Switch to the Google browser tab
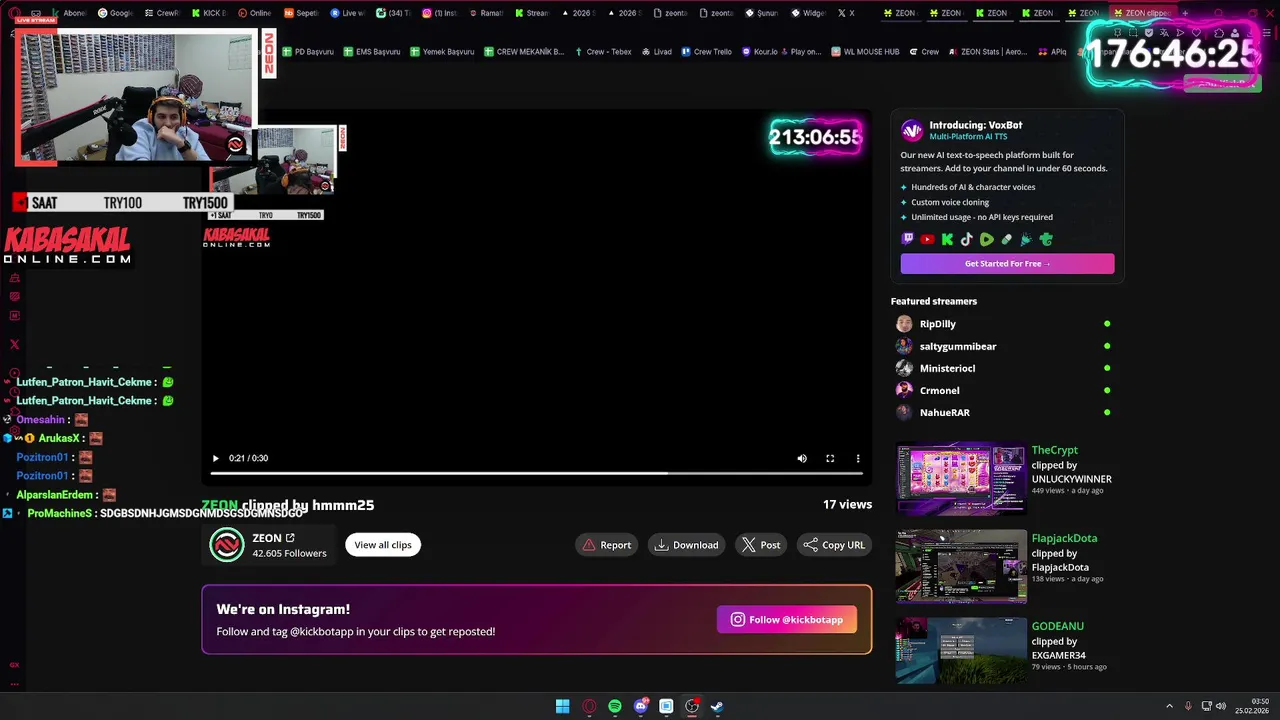 [115, 13]
